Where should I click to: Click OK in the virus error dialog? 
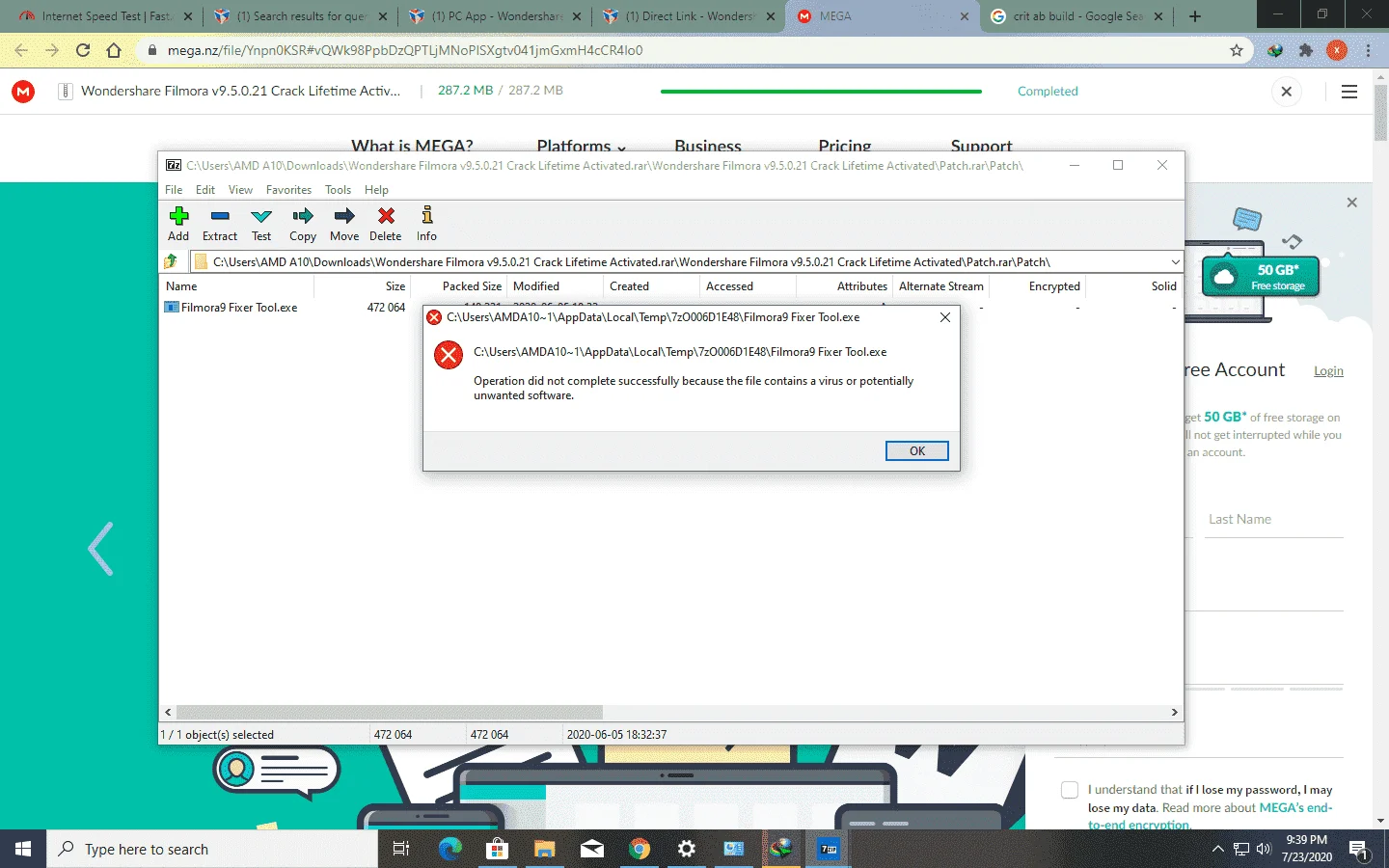916,450
